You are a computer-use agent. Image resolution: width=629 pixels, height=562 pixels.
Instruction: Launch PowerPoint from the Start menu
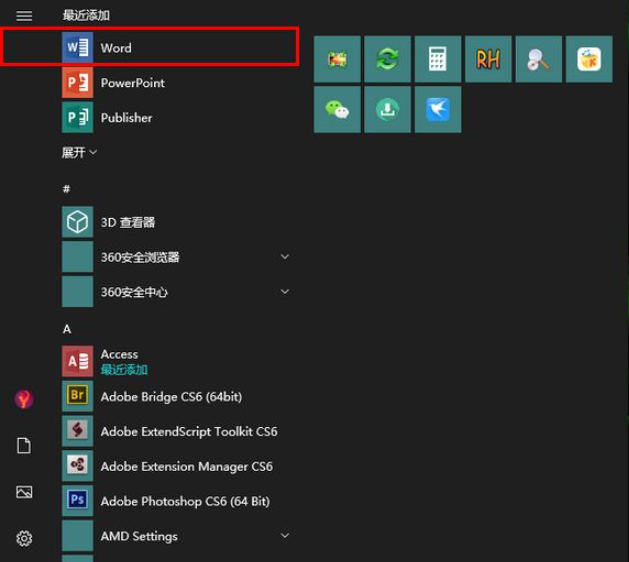pyautogui.click(x=132, y=83)
